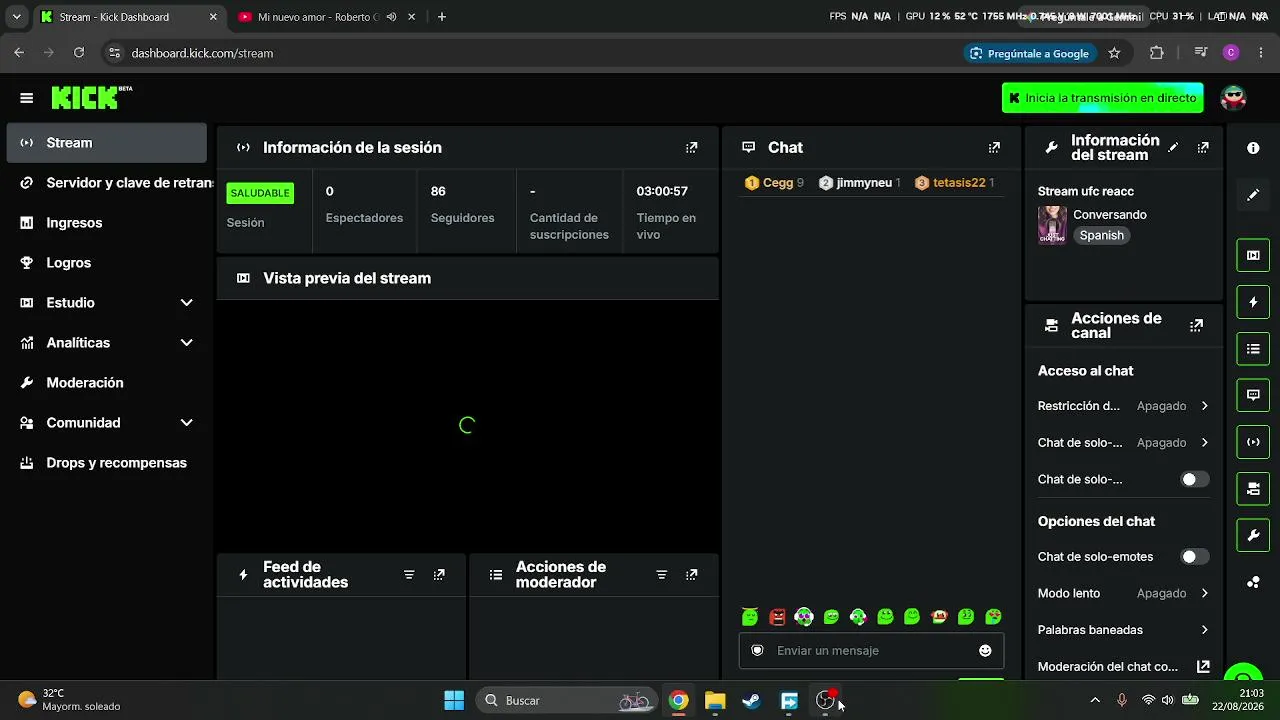Filter the Acciones de moderador panel
Image resolution: width=1280 pixels, height=720 pixels.
point(661,575)
